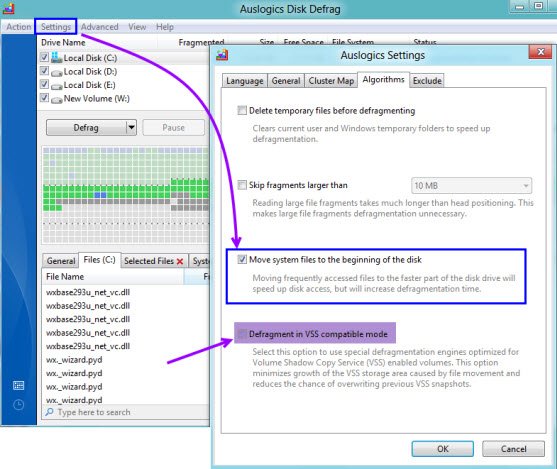Click the blue cluster in the cluster map
557x469 pixels.
[101, 195]
